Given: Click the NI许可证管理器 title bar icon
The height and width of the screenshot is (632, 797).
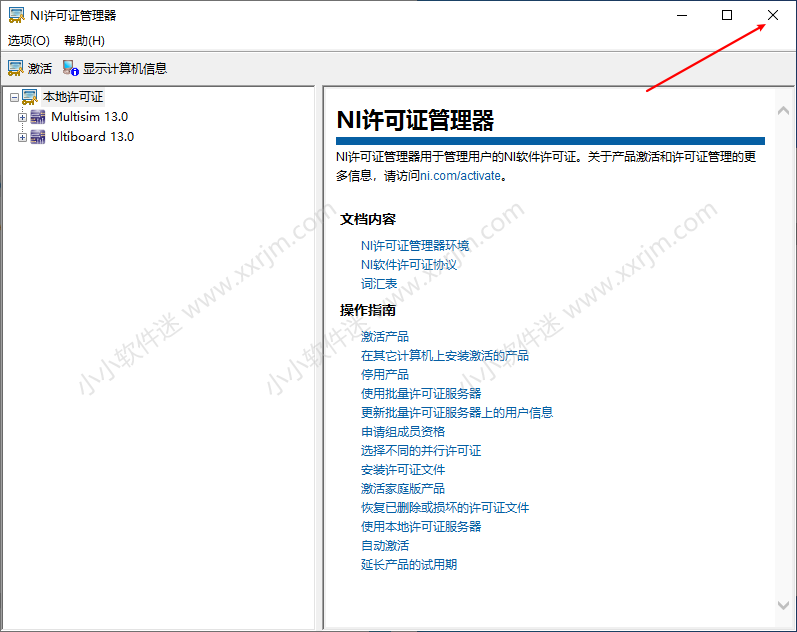Looking at the screenshot, I should 16,15.
